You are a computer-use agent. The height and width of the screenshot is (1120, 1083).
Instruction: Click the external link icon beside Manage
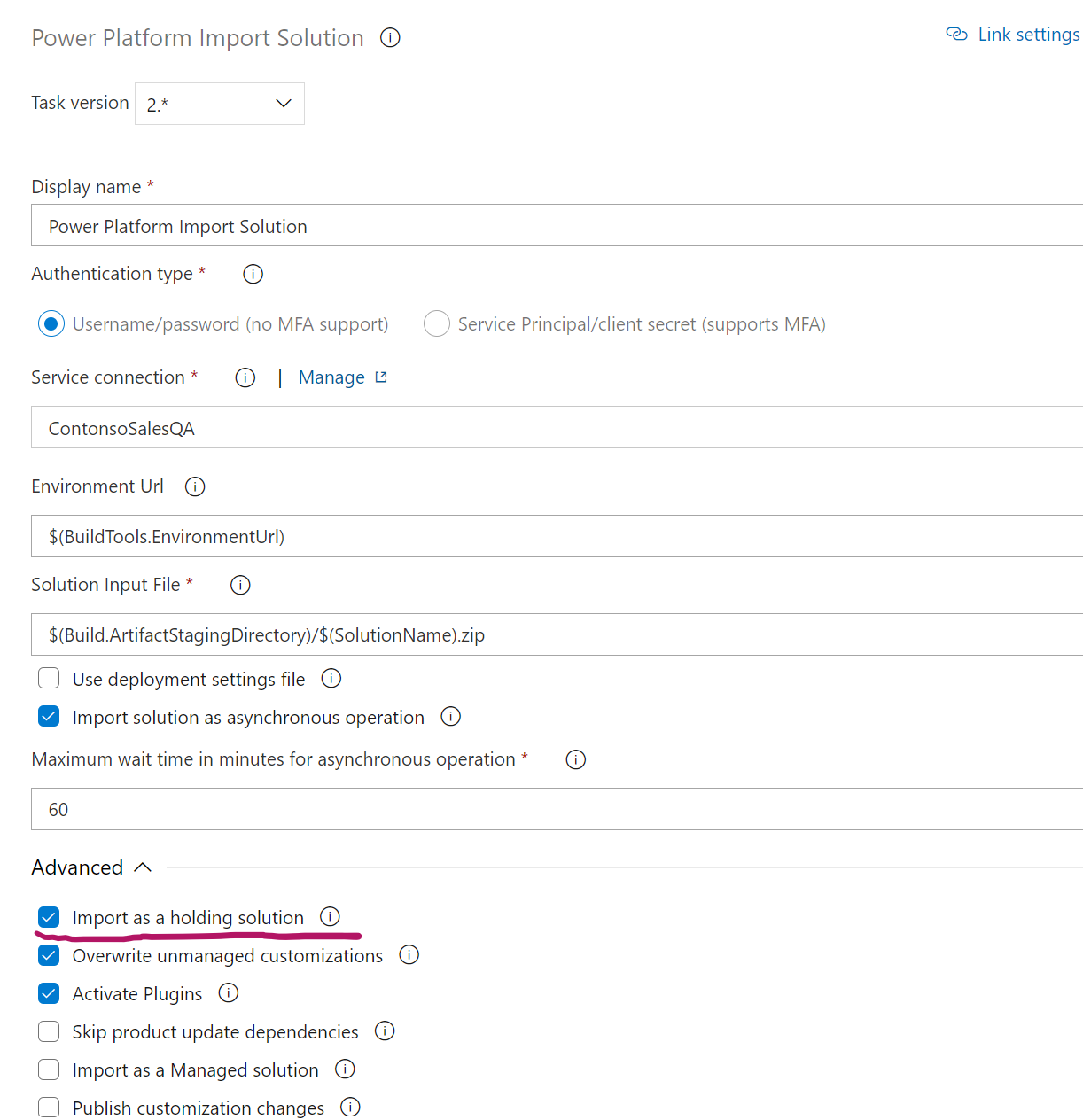[x=380, y=377]
